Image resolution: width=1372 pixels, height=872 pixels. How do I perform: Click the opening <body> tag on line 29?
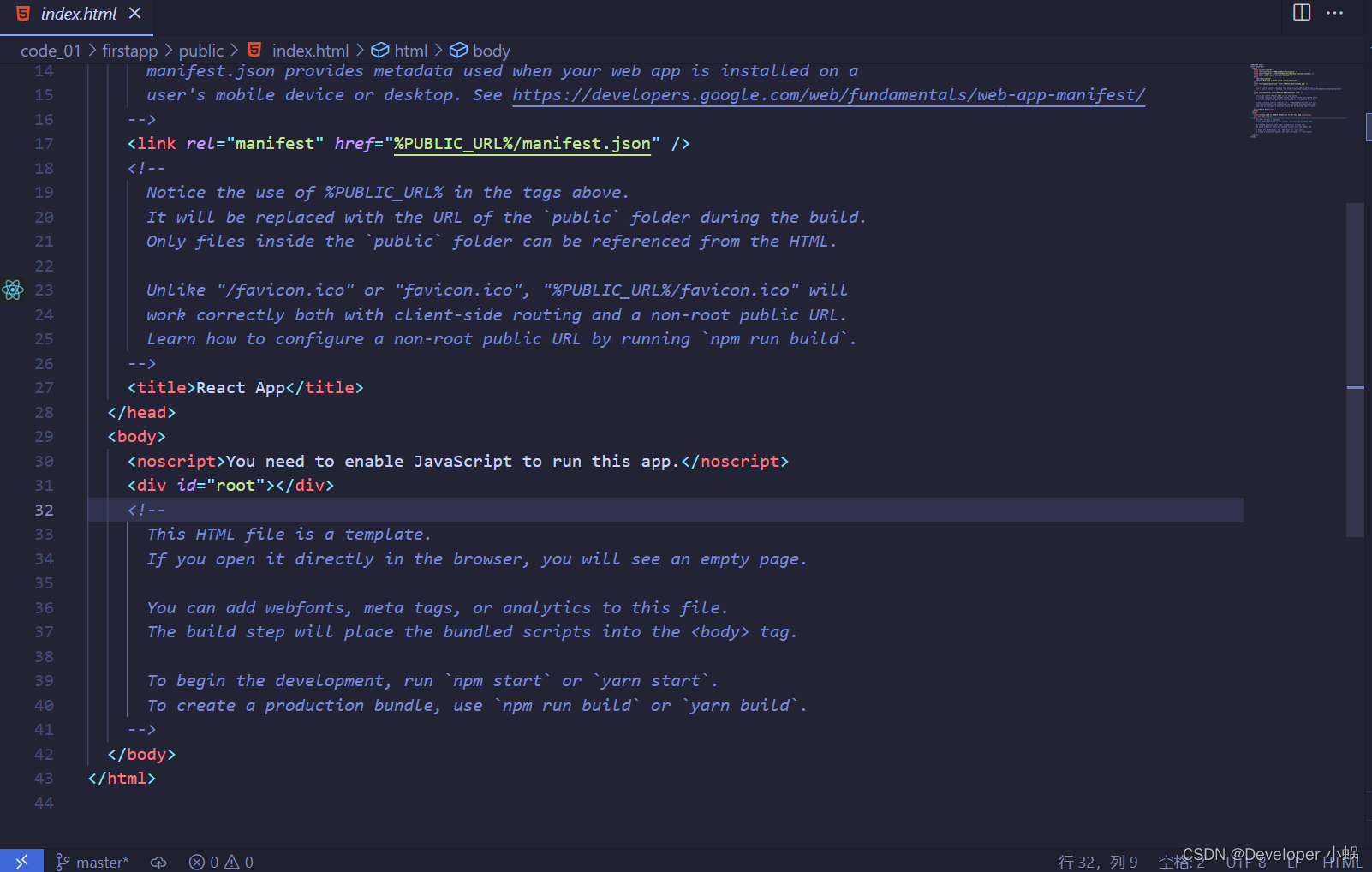(x=136, y=437)
